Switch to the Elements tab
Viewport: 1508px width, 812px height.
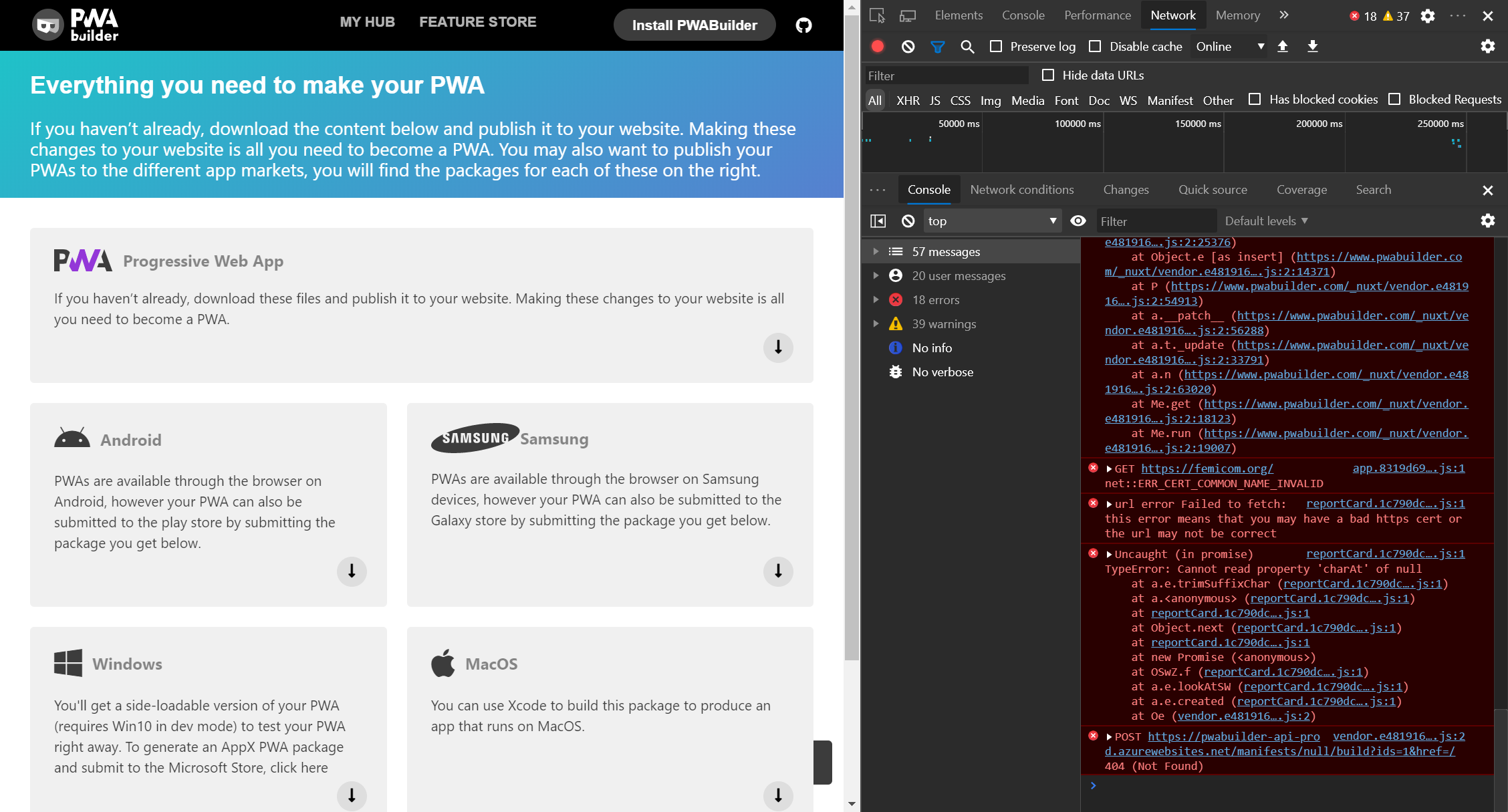(x=959, y=15)
